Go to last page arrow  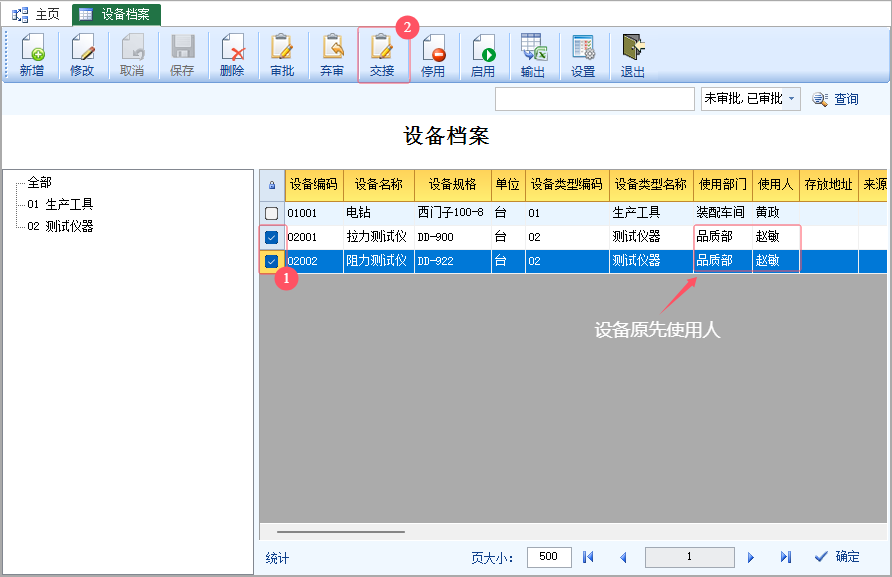(x=786, y=557)
